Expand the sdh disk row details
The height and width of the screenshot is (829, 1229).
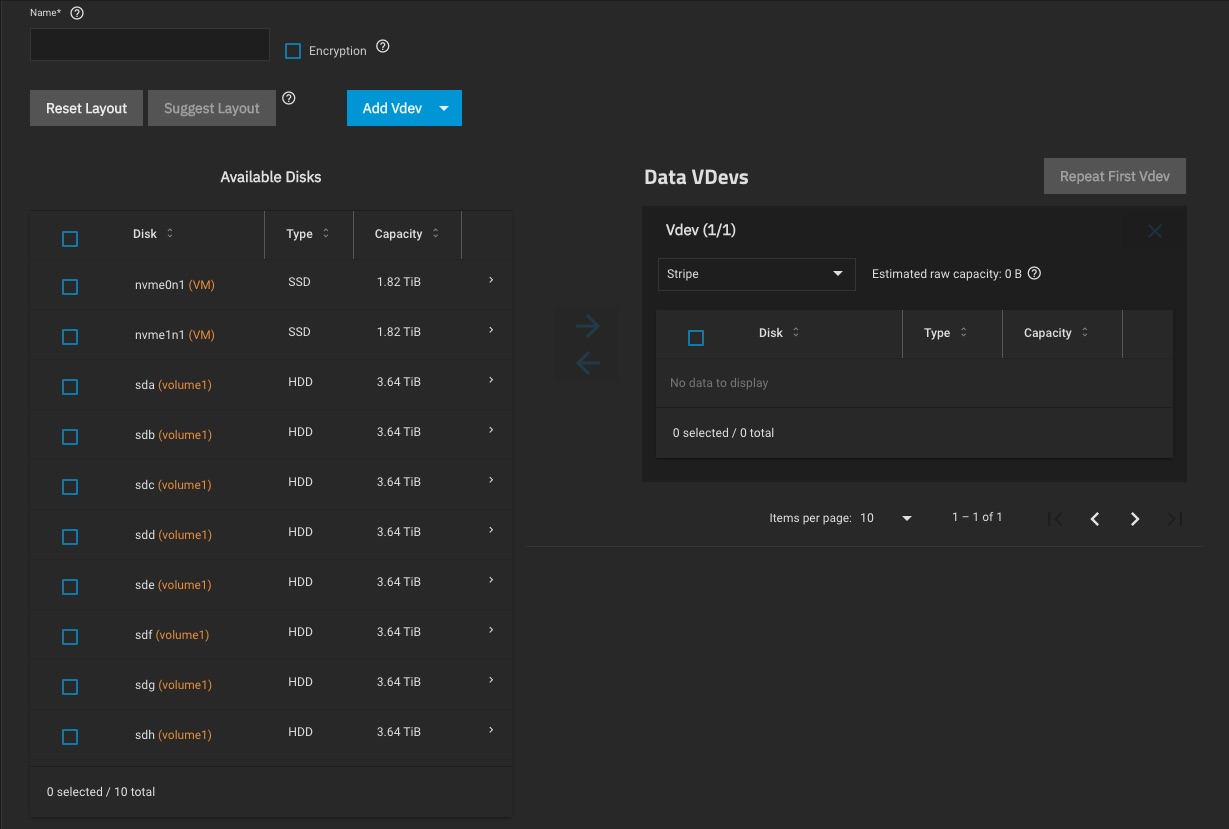click(x=491, y=731)
